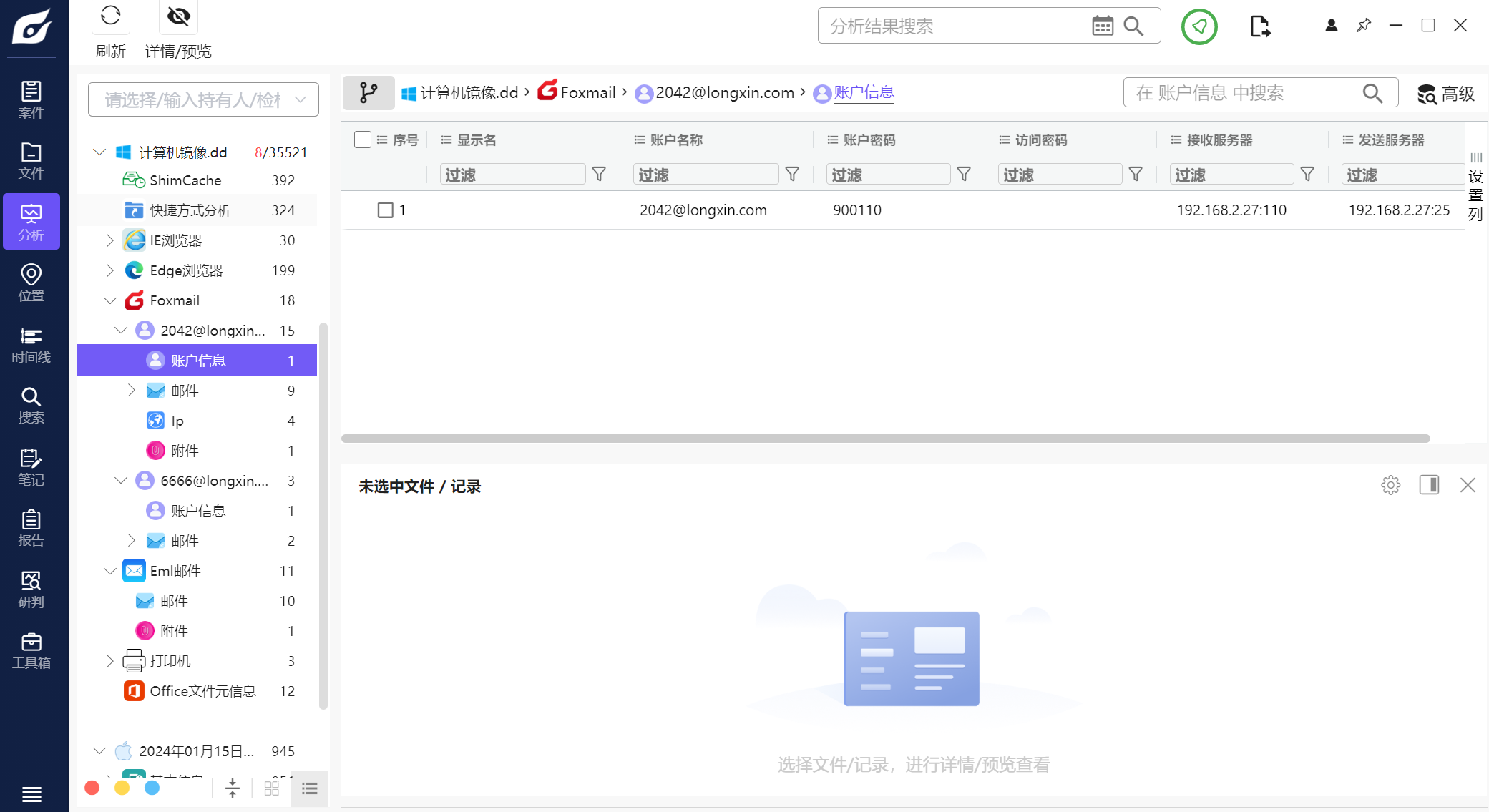The image size is (1489, 812).
Task: Click the refresh (刷新) icon
Action: click(110, 16)
